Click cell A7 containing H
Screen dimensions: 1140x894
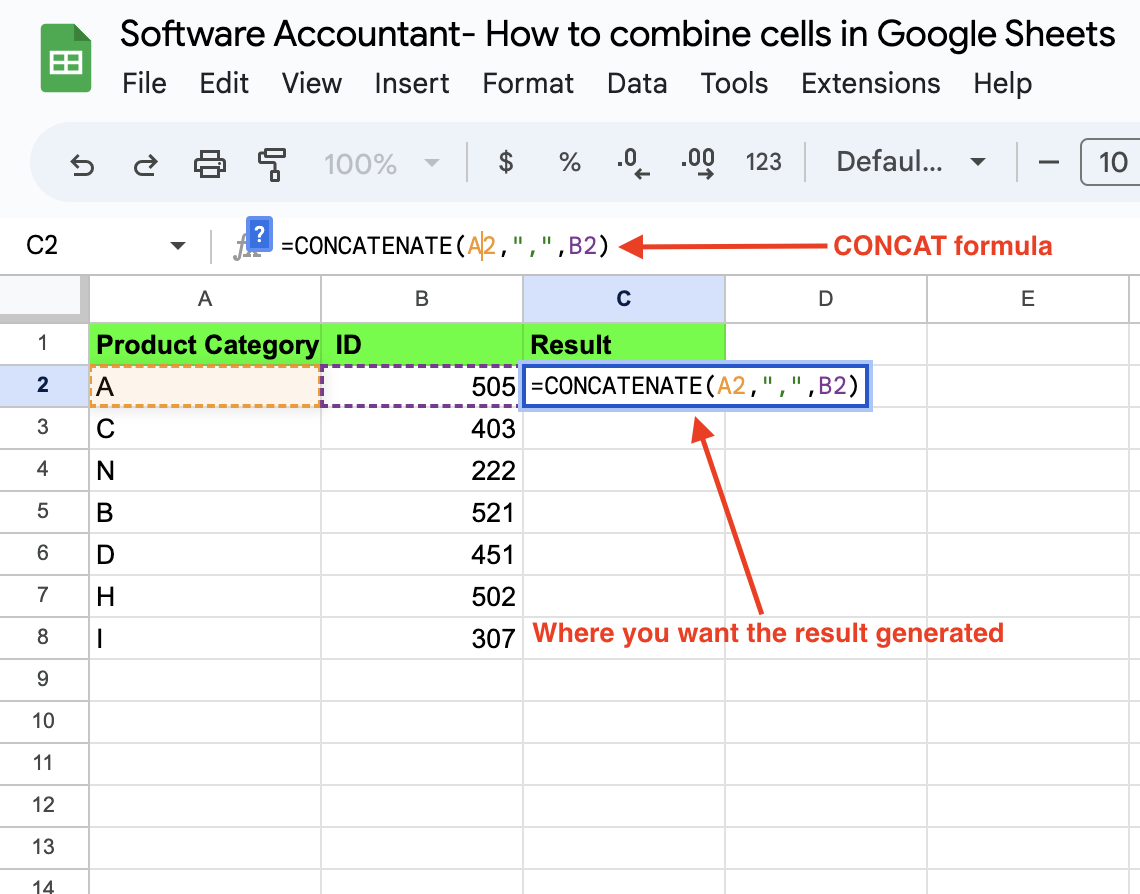[x=205, y=596]
